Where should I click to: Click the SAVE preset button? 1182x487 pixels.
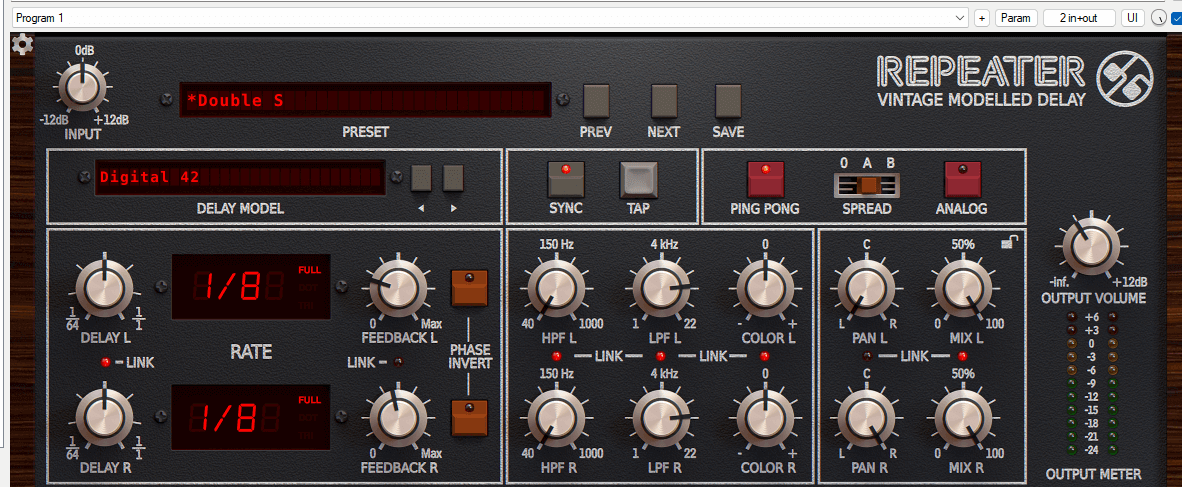click(x=728, y=100)
